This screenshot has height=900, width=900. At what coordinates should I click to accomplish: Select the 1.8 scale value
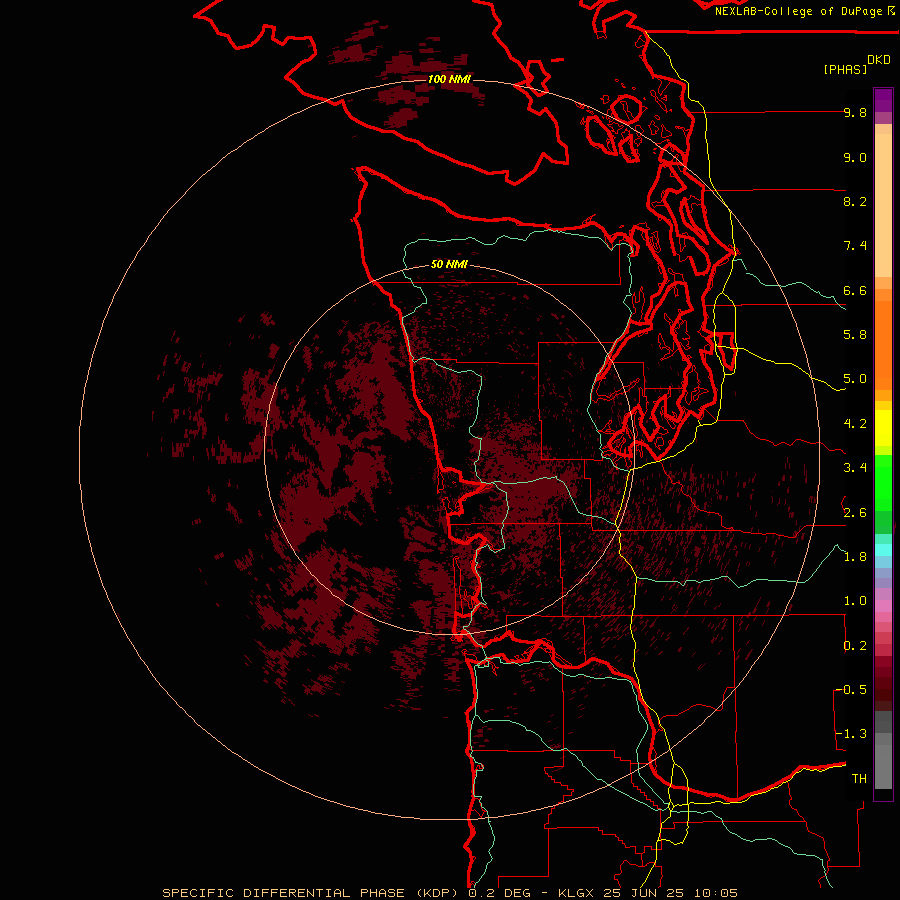click(855, 557)
